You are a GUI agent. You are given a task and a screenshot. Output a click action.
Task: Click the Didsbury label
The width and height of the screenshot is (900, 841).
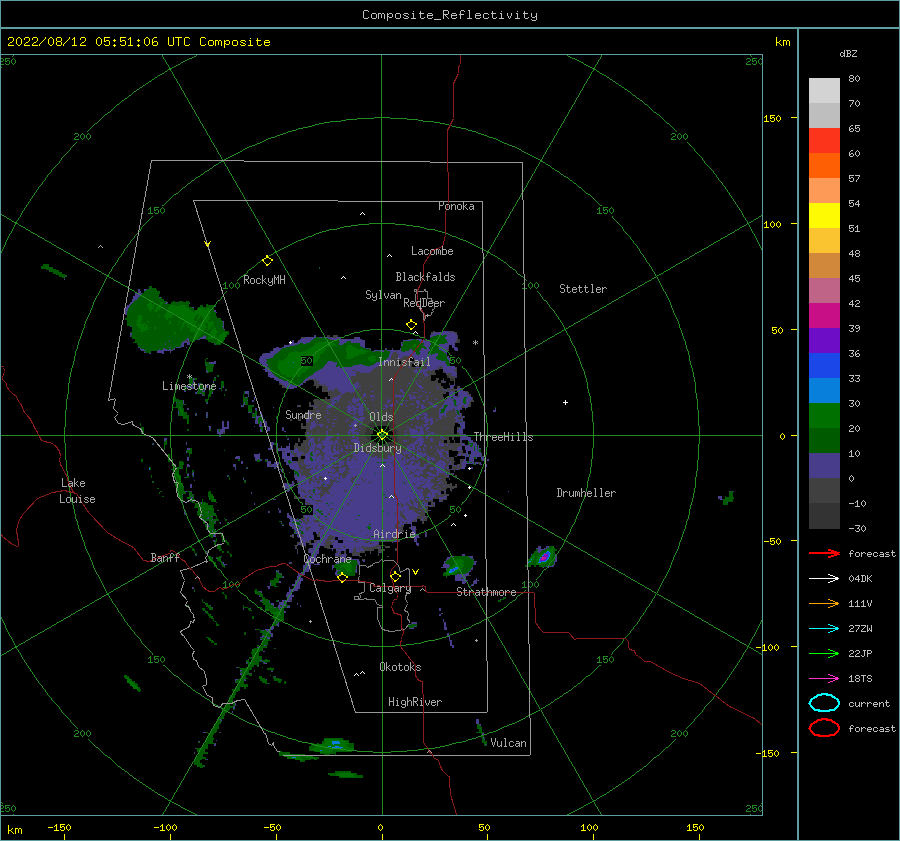[x=378, y=448]
